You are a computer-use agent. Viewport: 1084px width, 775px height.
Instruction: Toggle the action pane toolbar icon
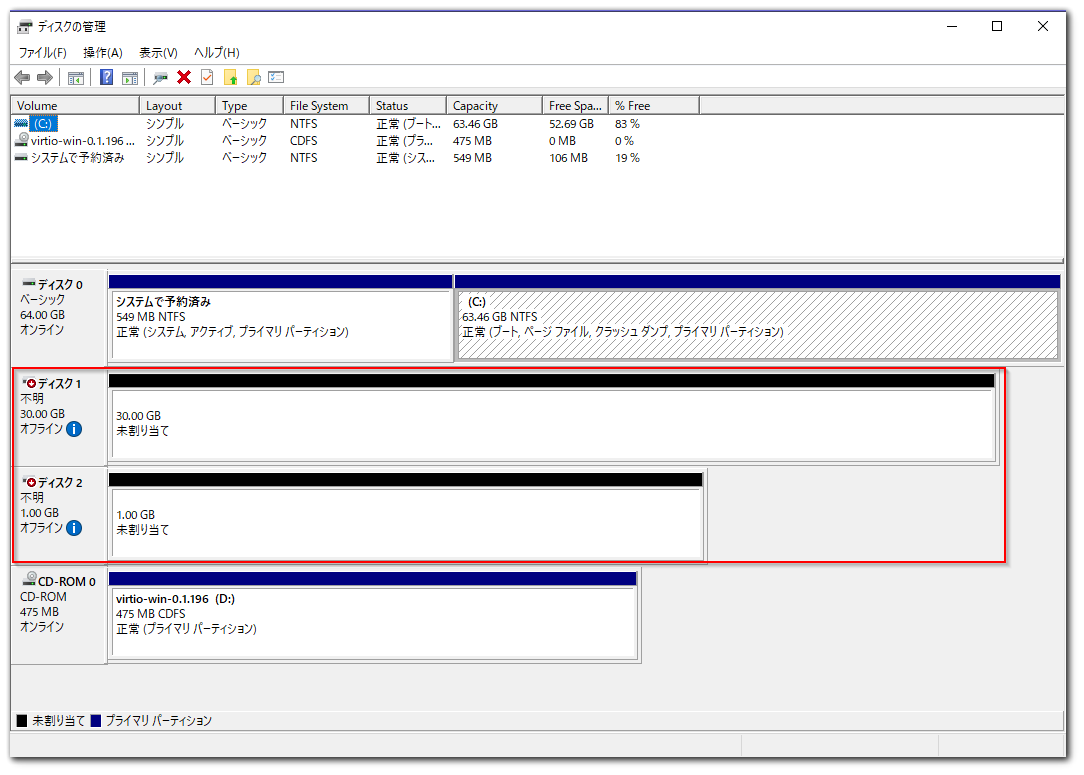[129, 77]
